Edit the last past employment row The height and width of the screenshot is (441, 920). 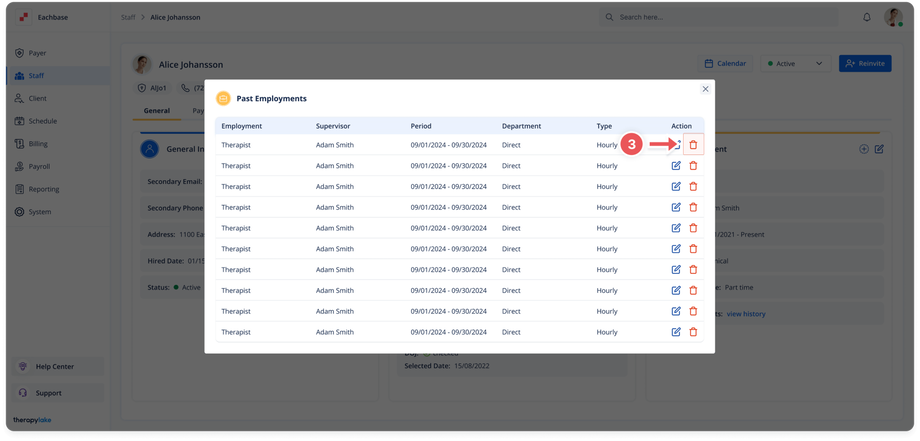pos(676,332)
